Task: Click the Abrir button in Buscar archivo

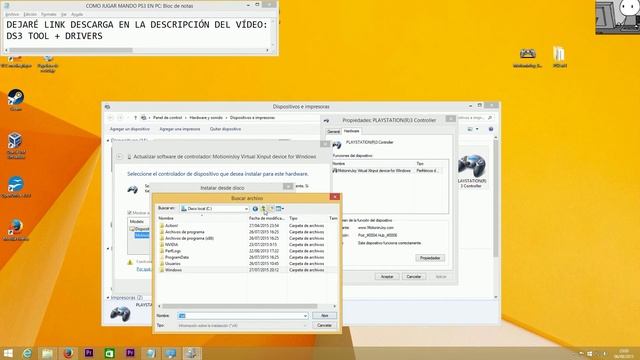Action: coord(324,316)
